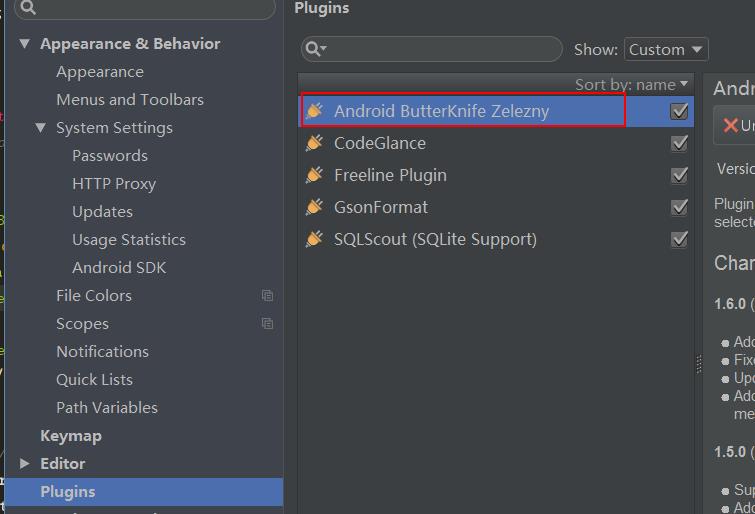This screenshot has height=514, width=755.
Task: Expand the Editor settings section
Action: (25, 464)
